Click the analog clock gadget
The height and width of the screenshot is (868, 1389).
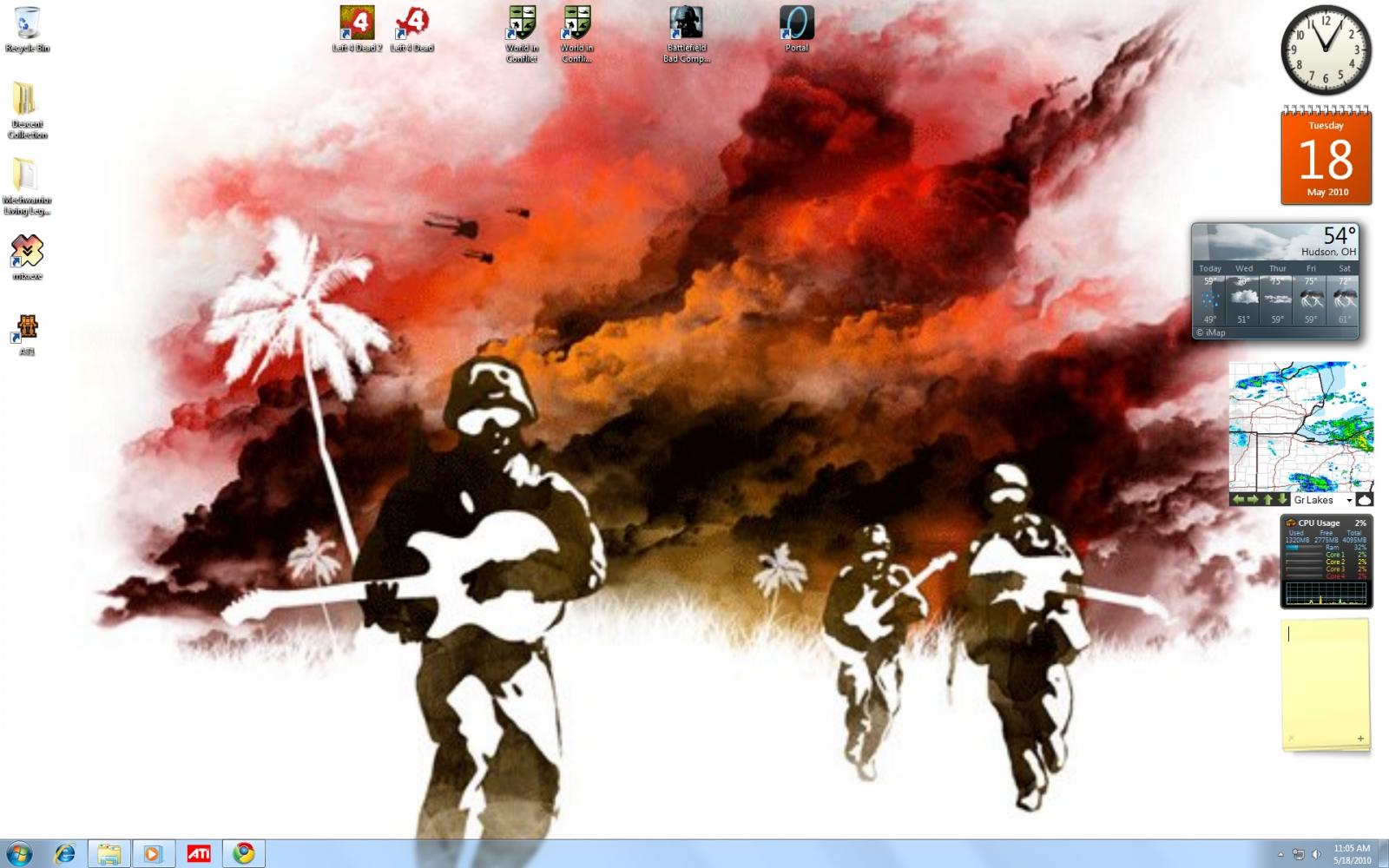1326,50
